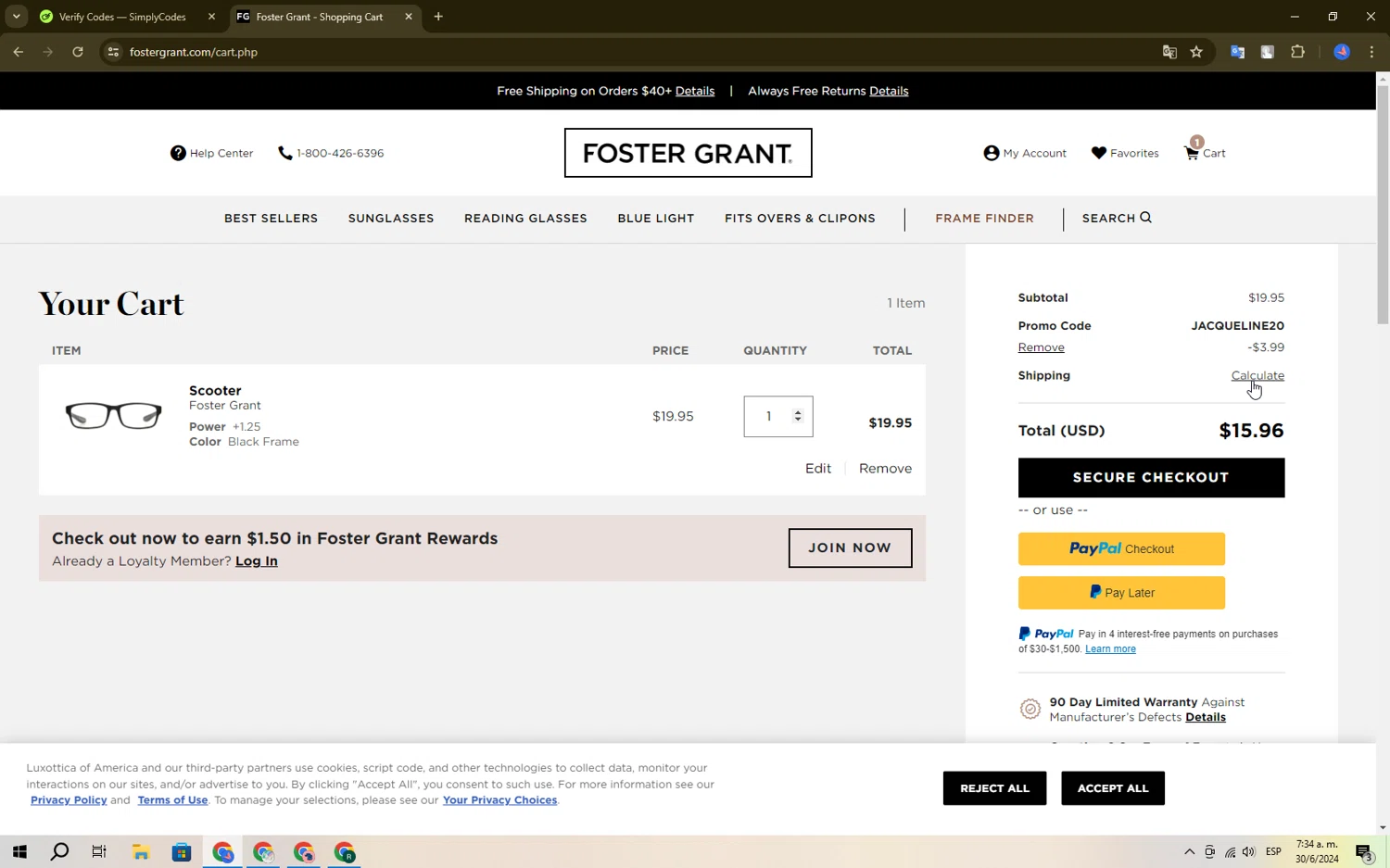
Task: Open Your Privacy Choices link
Action: (499, 800)
